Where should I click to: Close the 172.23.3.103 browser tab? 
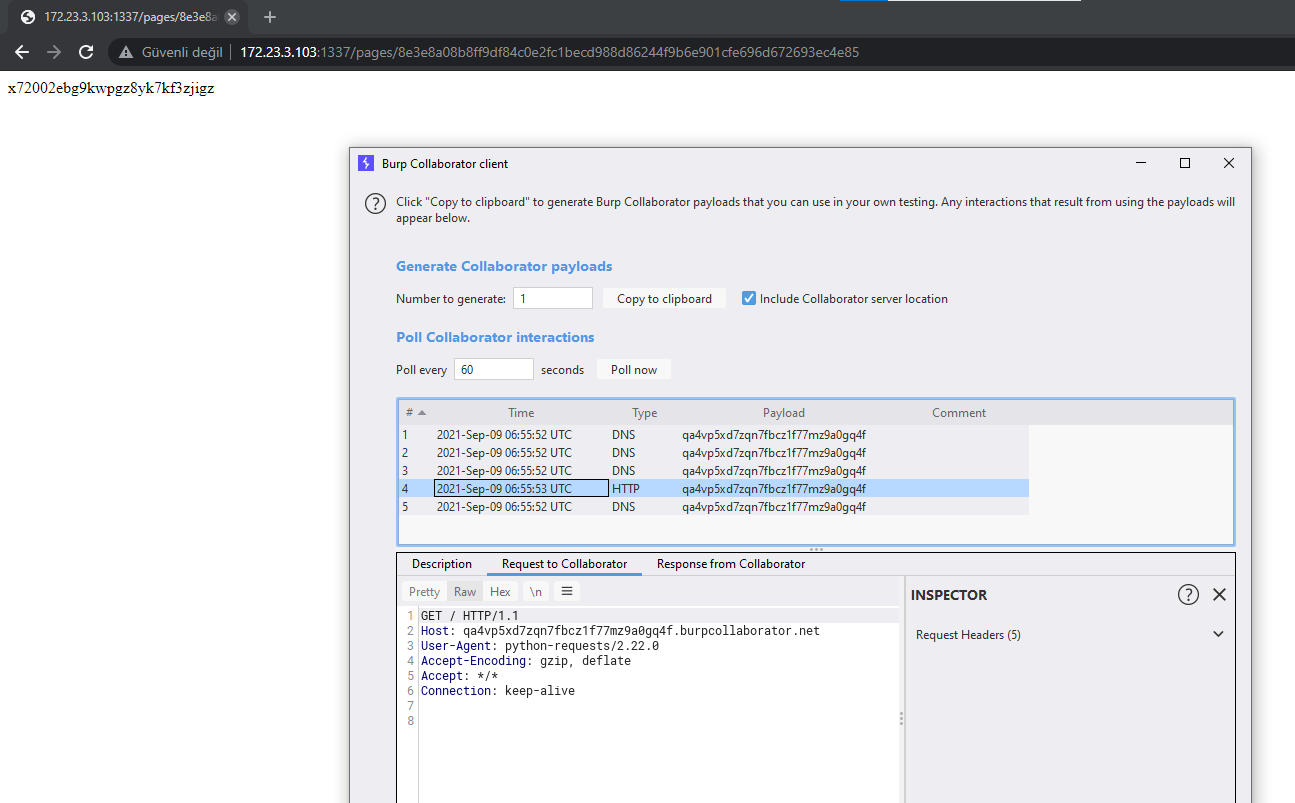(232, 17)
